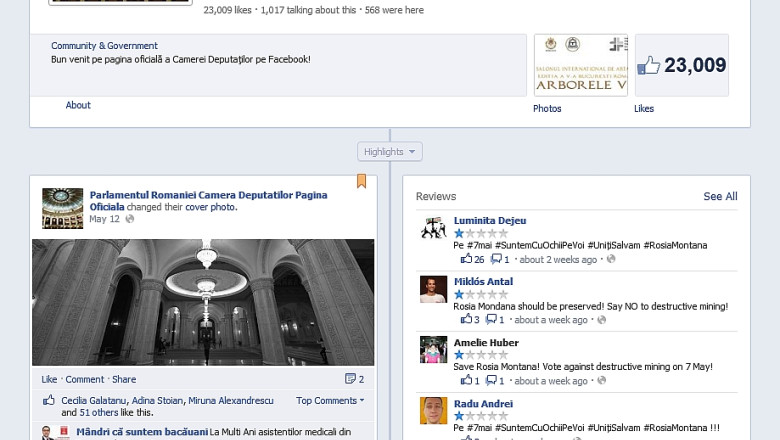
Task: Click Community & Government category link
Action: (x=104, y=46)
